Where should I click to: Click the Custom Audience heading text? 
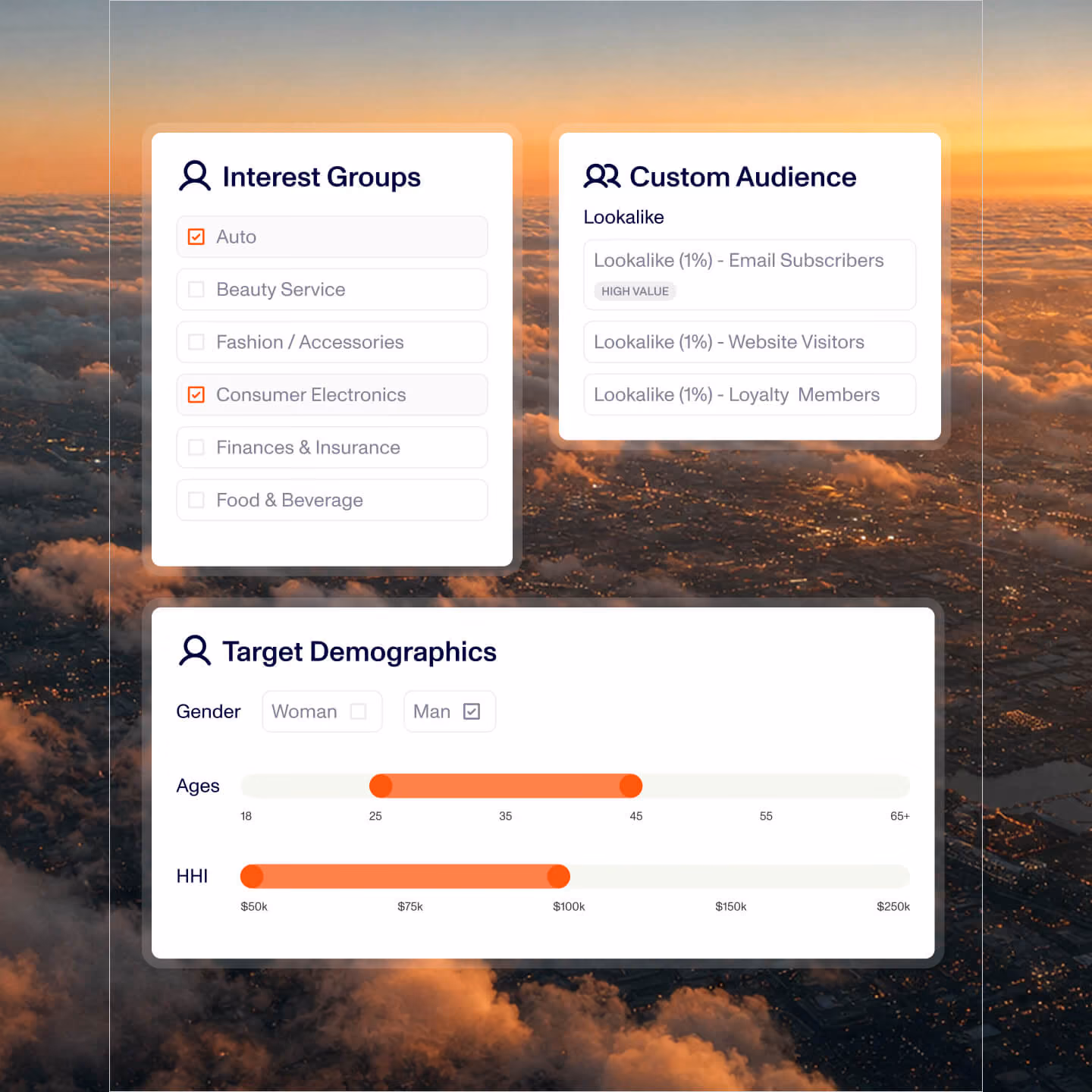[x=743, y=177]
